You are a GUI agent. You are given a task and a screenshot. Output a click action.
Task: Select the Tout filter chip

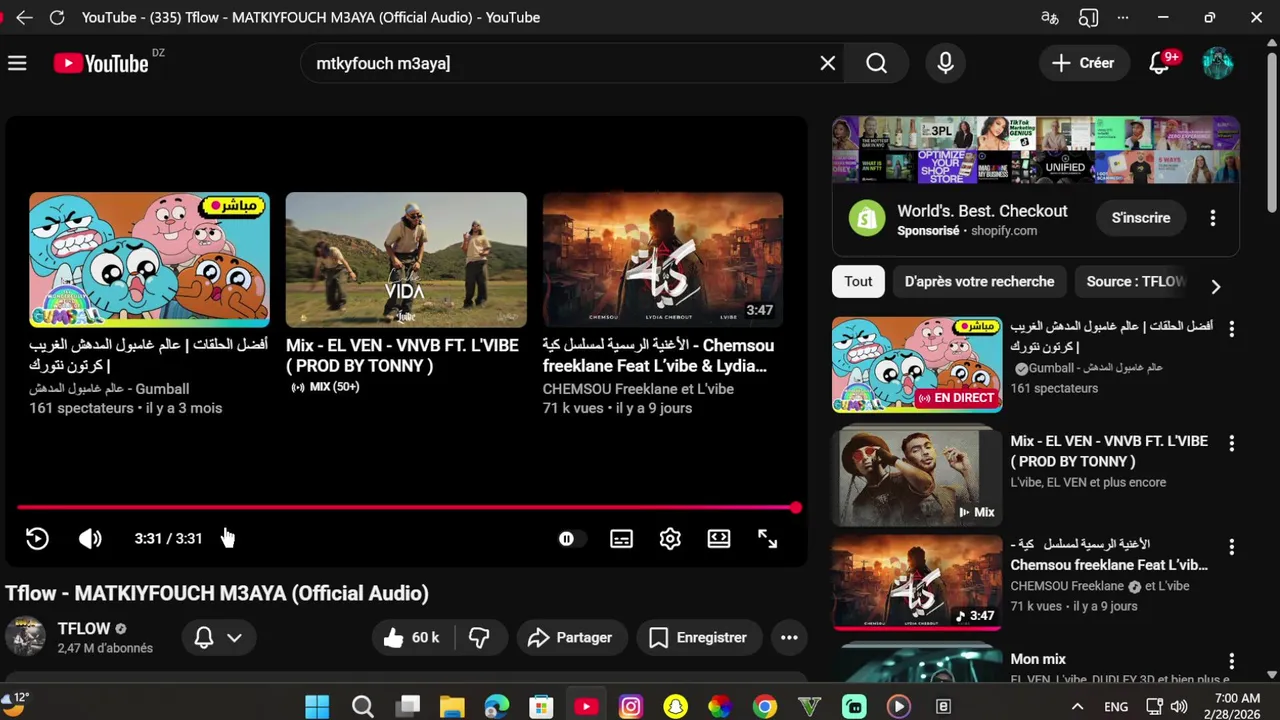point(858,282)
